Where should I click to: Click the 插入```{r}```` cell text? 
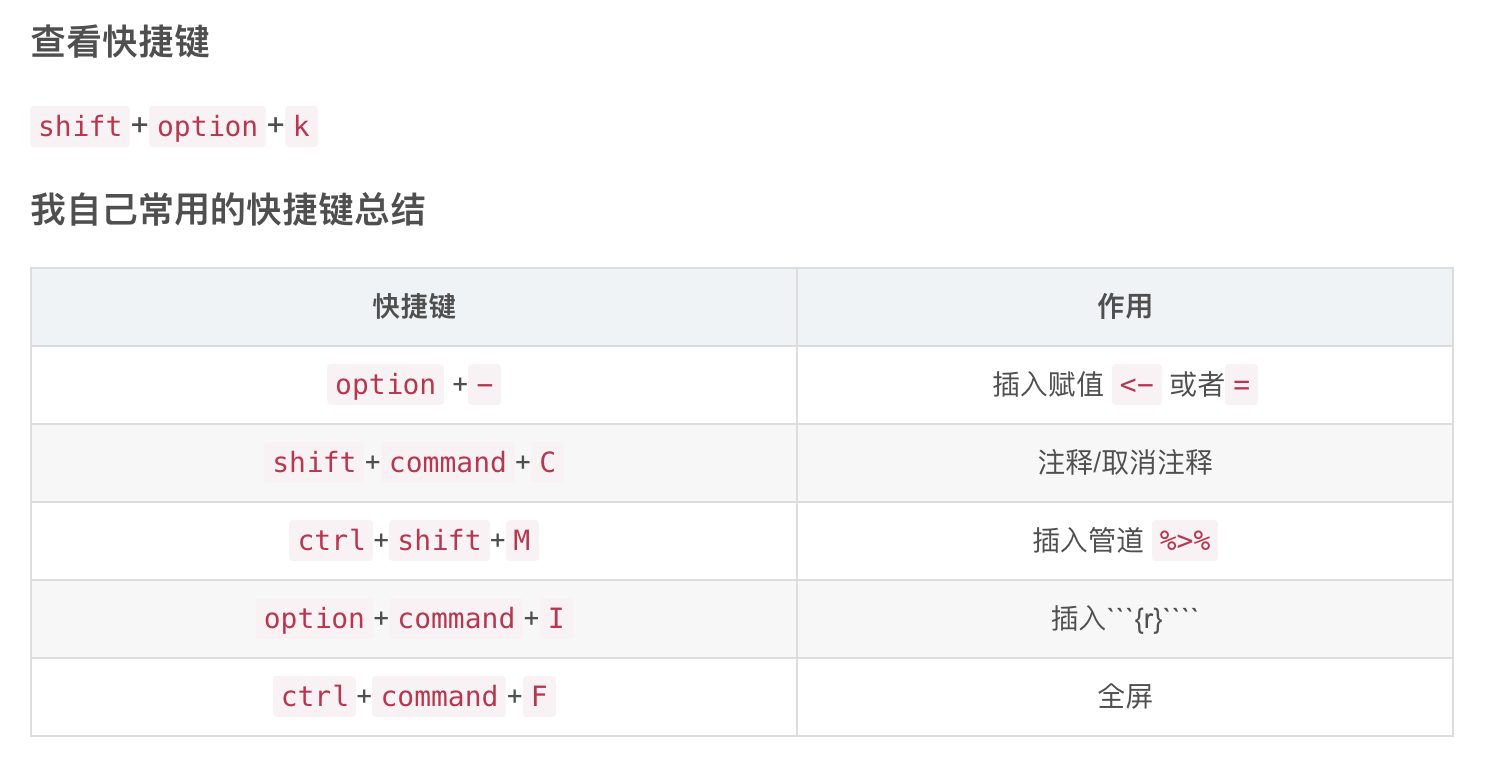1124,619
